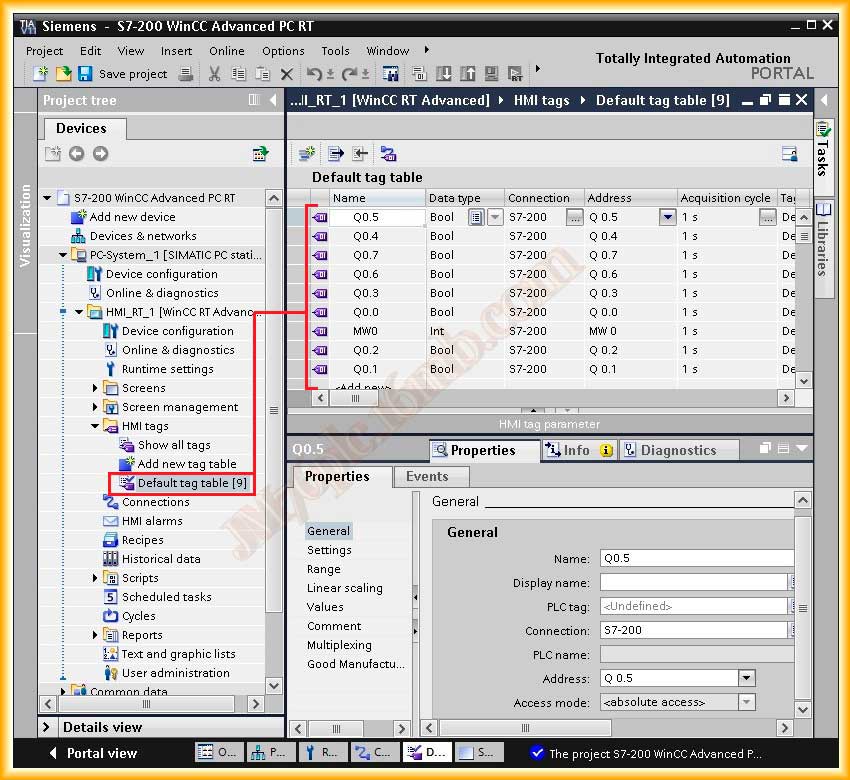
Task: Click the Cut scissors icon in toolbar
Action: click(x=214, y=74)
